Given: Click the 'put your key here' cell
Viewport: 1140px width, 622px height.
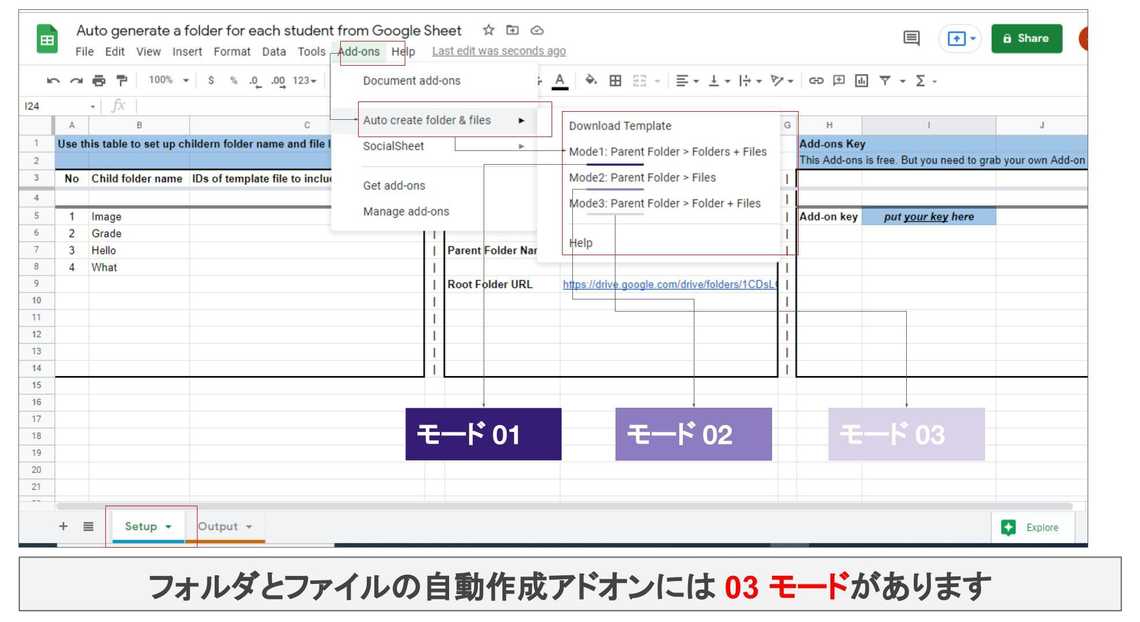Looking at the screenshot, I should pyautogui.click(x=928, y=217).
